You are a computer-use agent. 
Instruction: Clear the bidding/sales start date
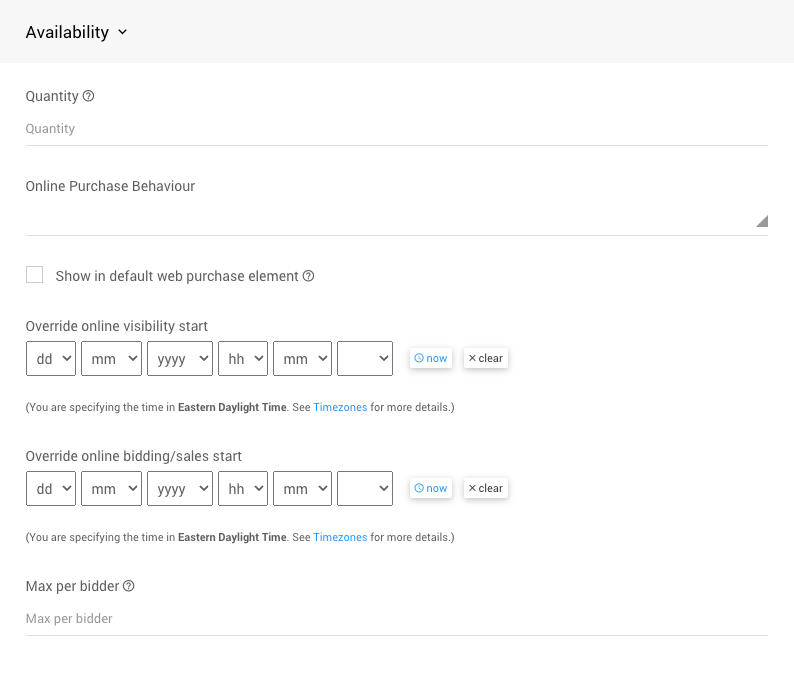pos(486,488)
